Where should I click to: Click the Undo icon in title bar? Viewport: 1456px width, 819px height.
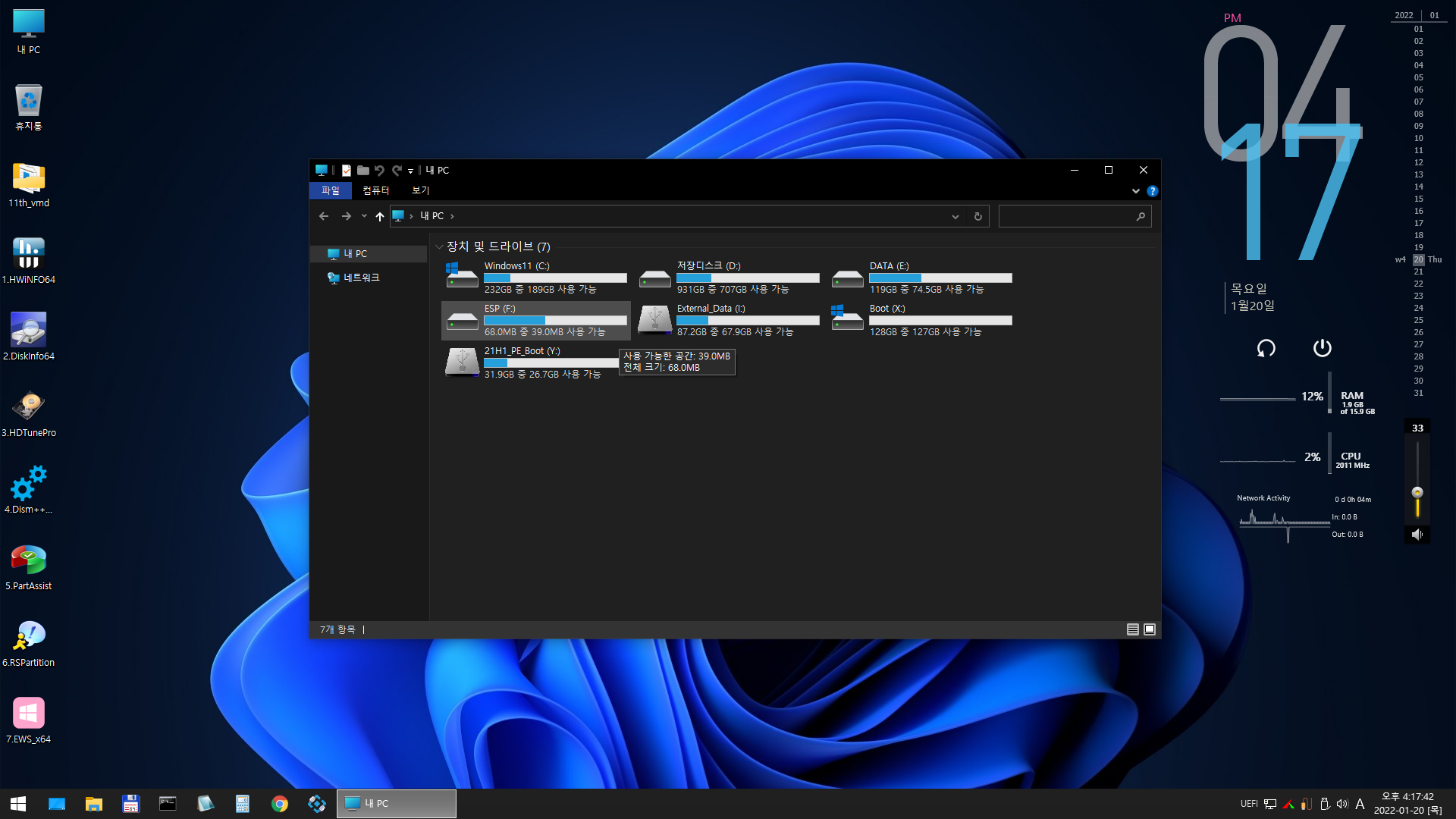coord(379,171)
